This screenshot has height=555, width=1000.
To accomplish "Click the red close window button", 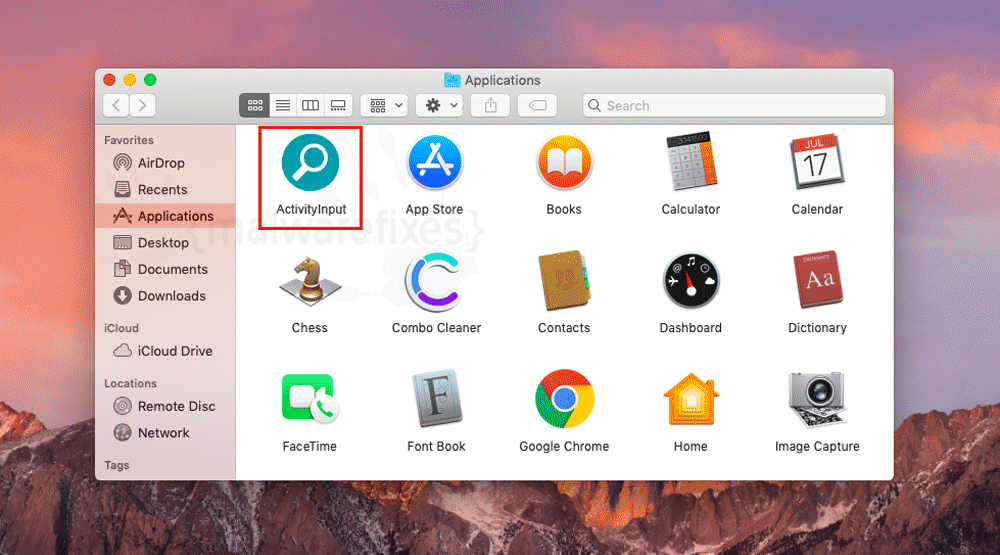I will (110, 80).
